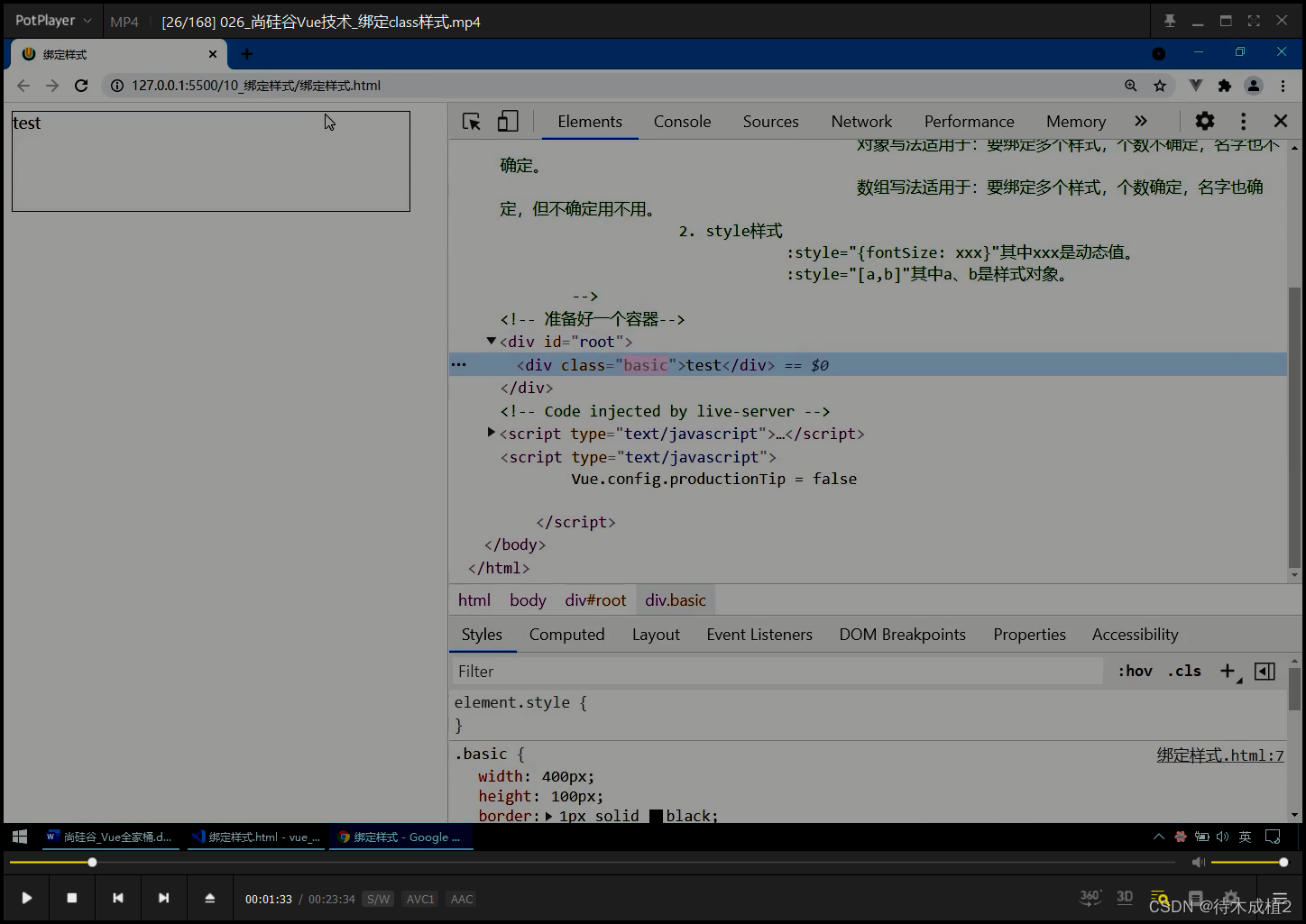Switch to the Sources tab
The height and width of the screenshot is (924, 1306).
[x=770, y=122]
